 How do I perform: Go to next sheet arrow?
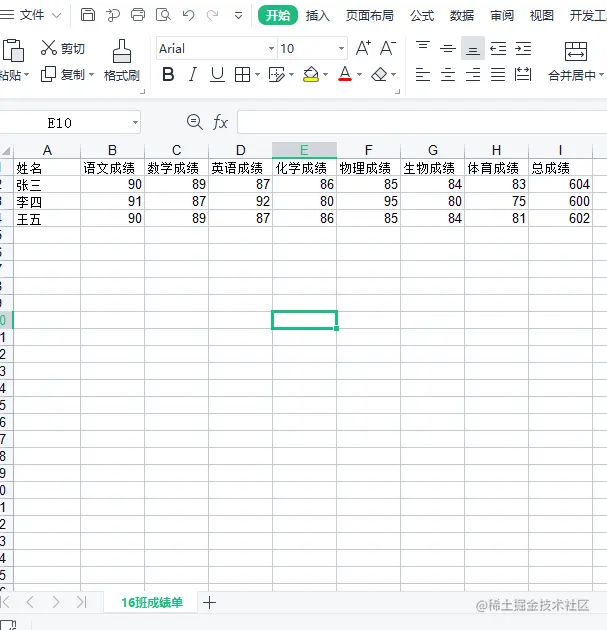[x=56, y=602]
